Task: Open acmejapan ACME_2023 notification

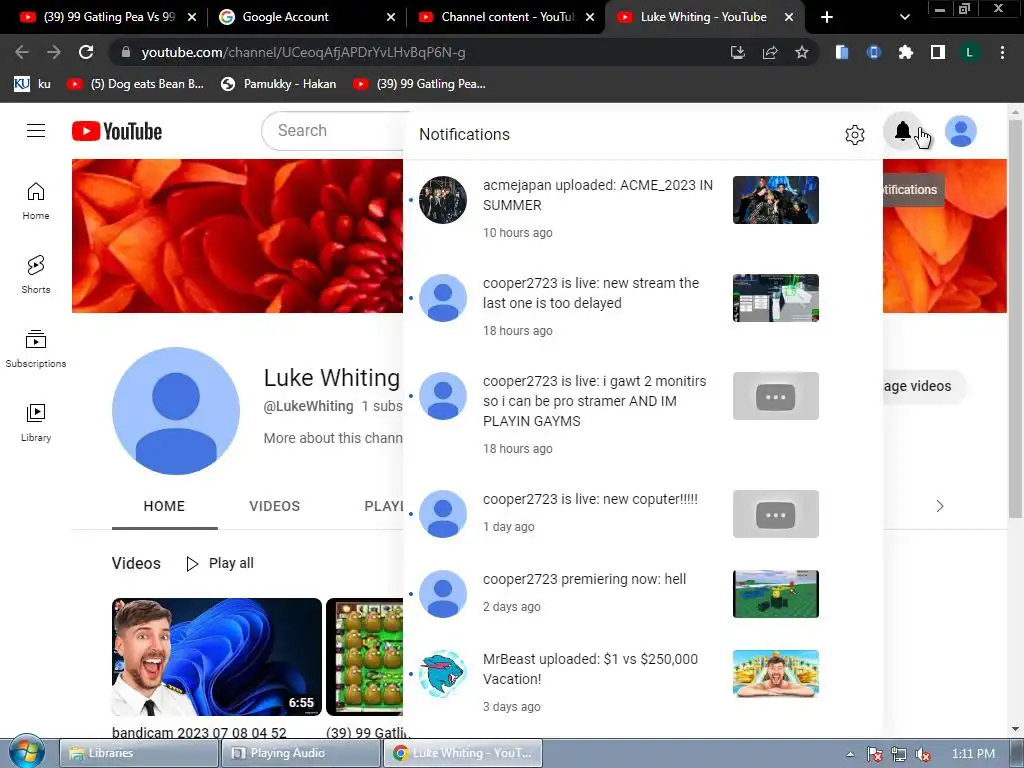Action: click(643, 208)
